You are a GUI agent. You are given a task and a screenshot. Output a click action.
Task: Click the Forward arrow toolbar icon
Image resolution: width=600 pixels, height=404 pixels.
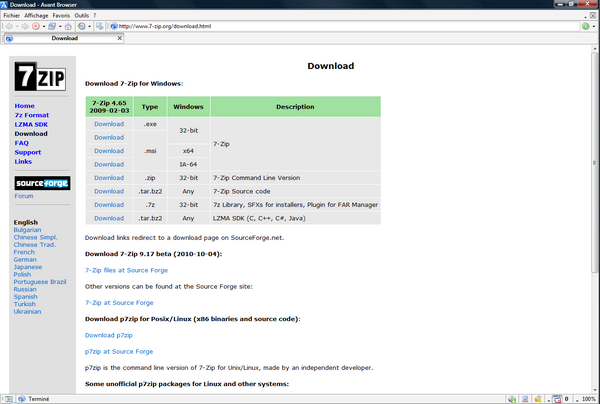pyautogui.click(x=25, y=26)
